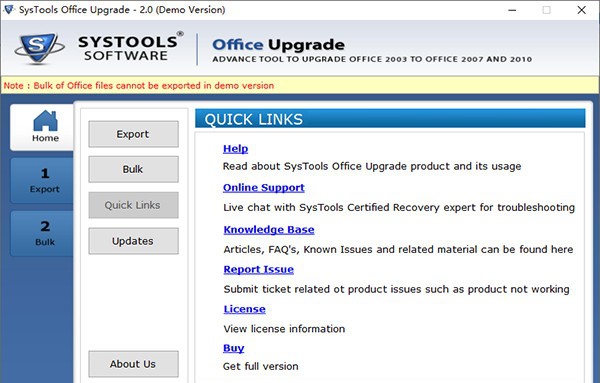Image resolution: width=600 pixels, height=383 pixels.
Task: Click the QUICK LINKS header text
Action: [x=253, y=119]
